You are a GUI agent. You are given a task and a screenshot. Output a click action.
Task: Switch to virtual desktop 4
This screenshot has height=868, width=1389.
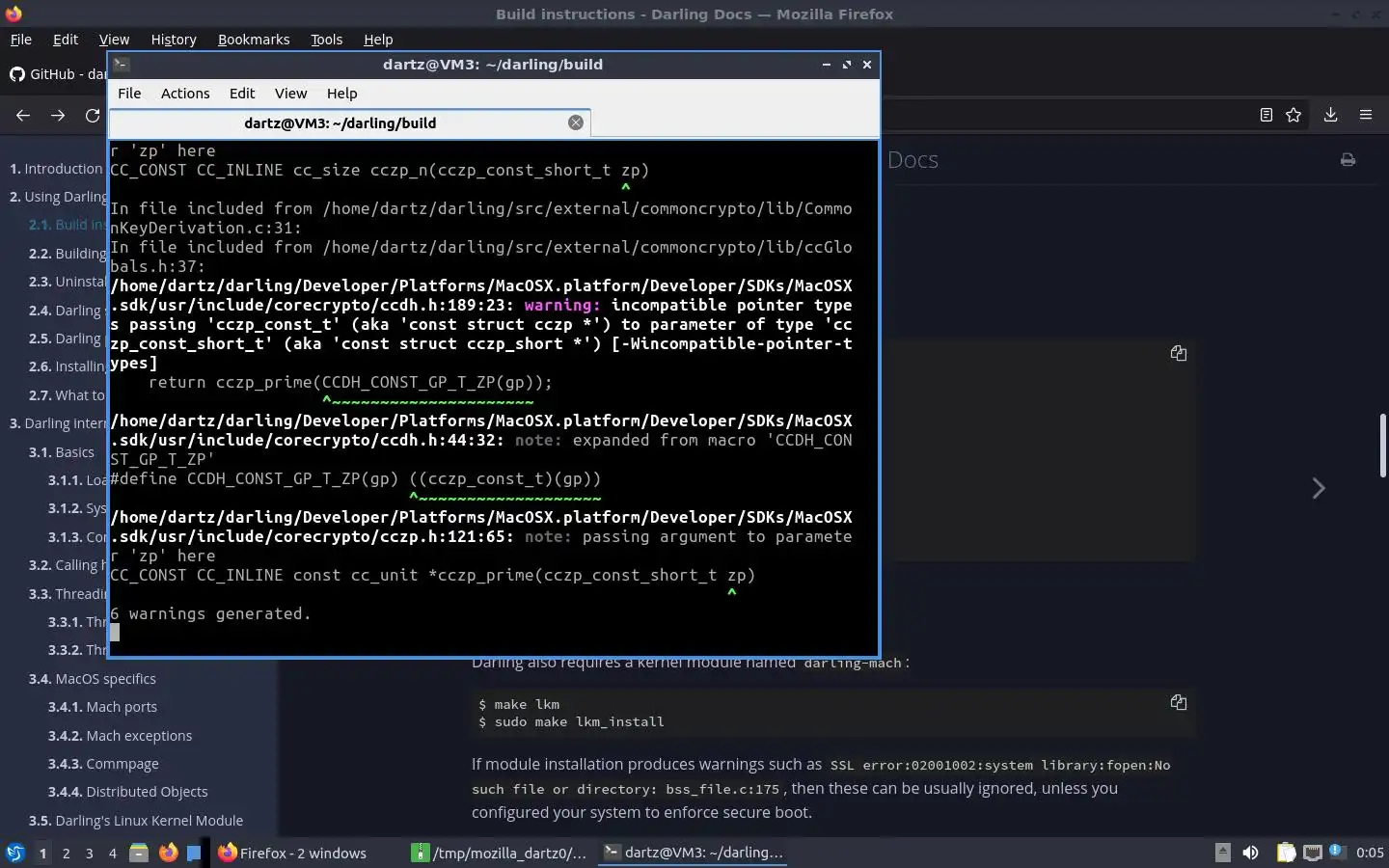coord(113,853)
